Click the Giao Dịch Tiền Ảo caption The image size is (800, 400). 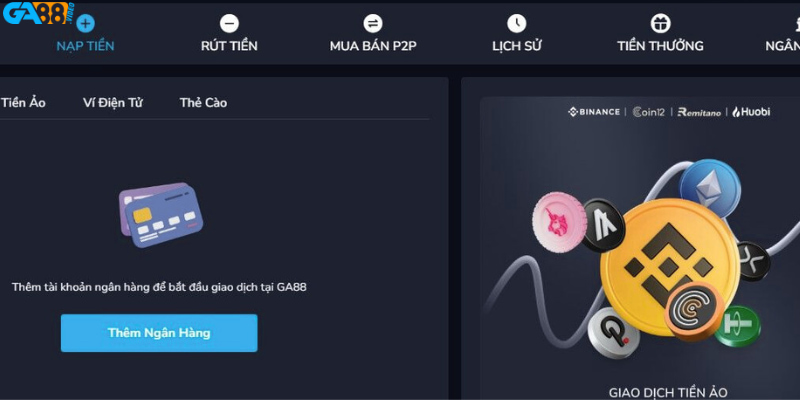click(668, 392)
